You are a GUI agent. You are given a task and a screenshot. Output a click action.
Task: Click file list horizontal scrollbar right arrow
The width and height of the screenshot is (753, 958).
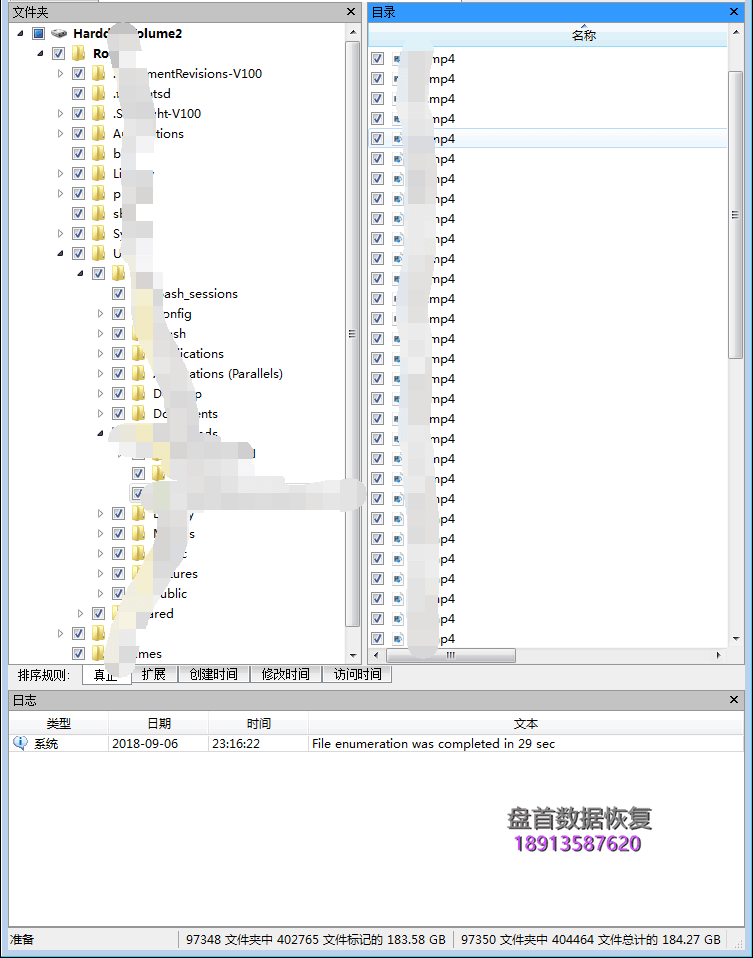tap(718, 655)
